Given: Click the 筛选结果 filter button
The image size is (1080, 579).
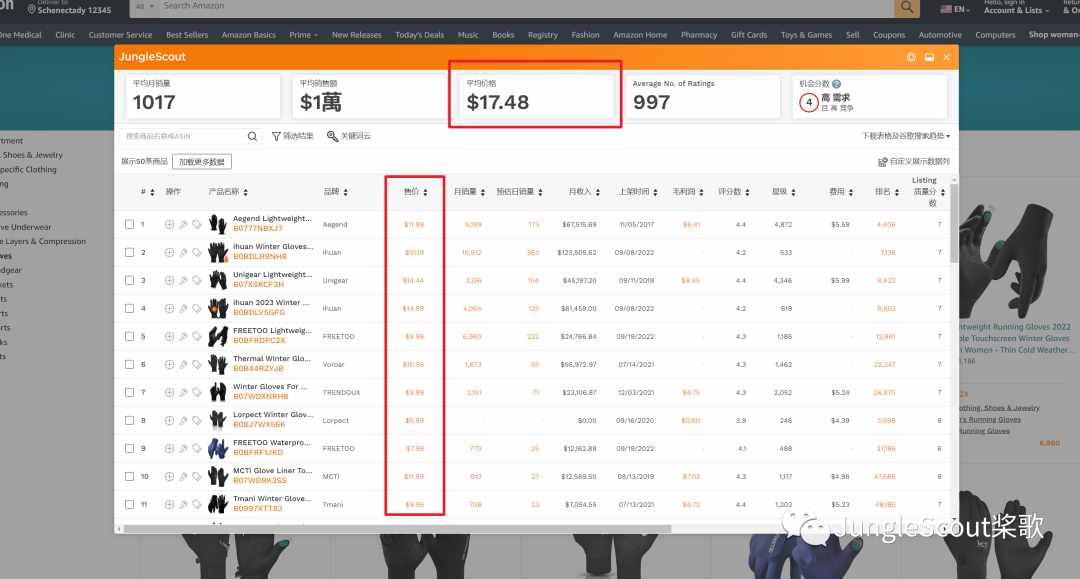Looking at the screenshot, I should point(293,136).
